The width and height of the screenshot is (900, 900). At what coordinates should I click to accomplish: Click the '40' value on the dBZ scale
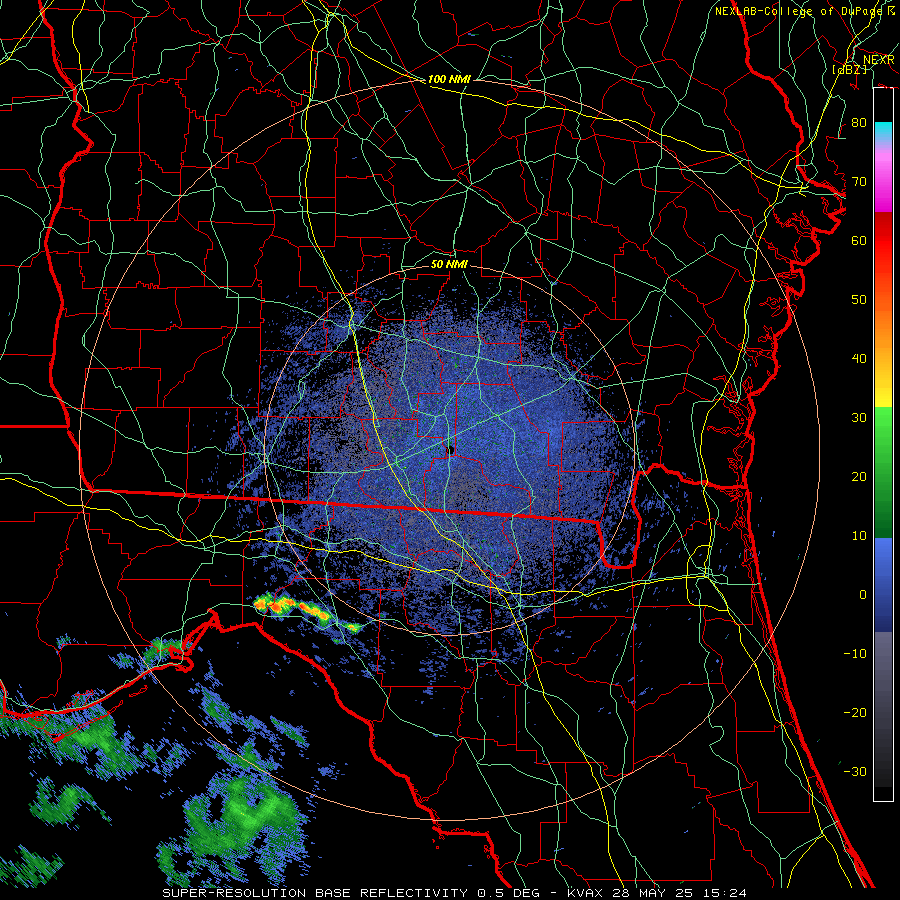click(859, 359)
